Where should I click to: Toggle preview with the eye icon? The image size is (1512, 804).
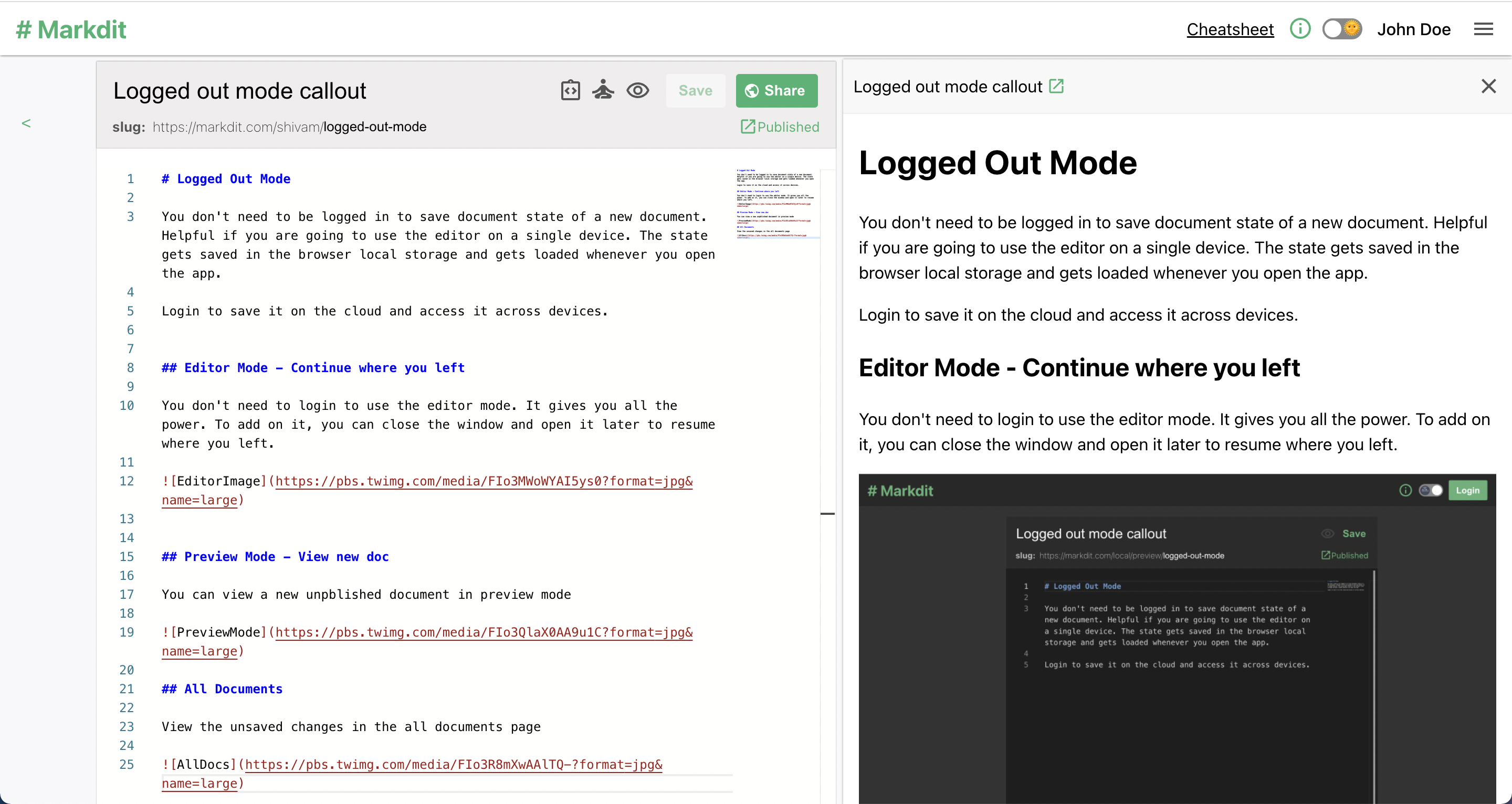[637, 90]
